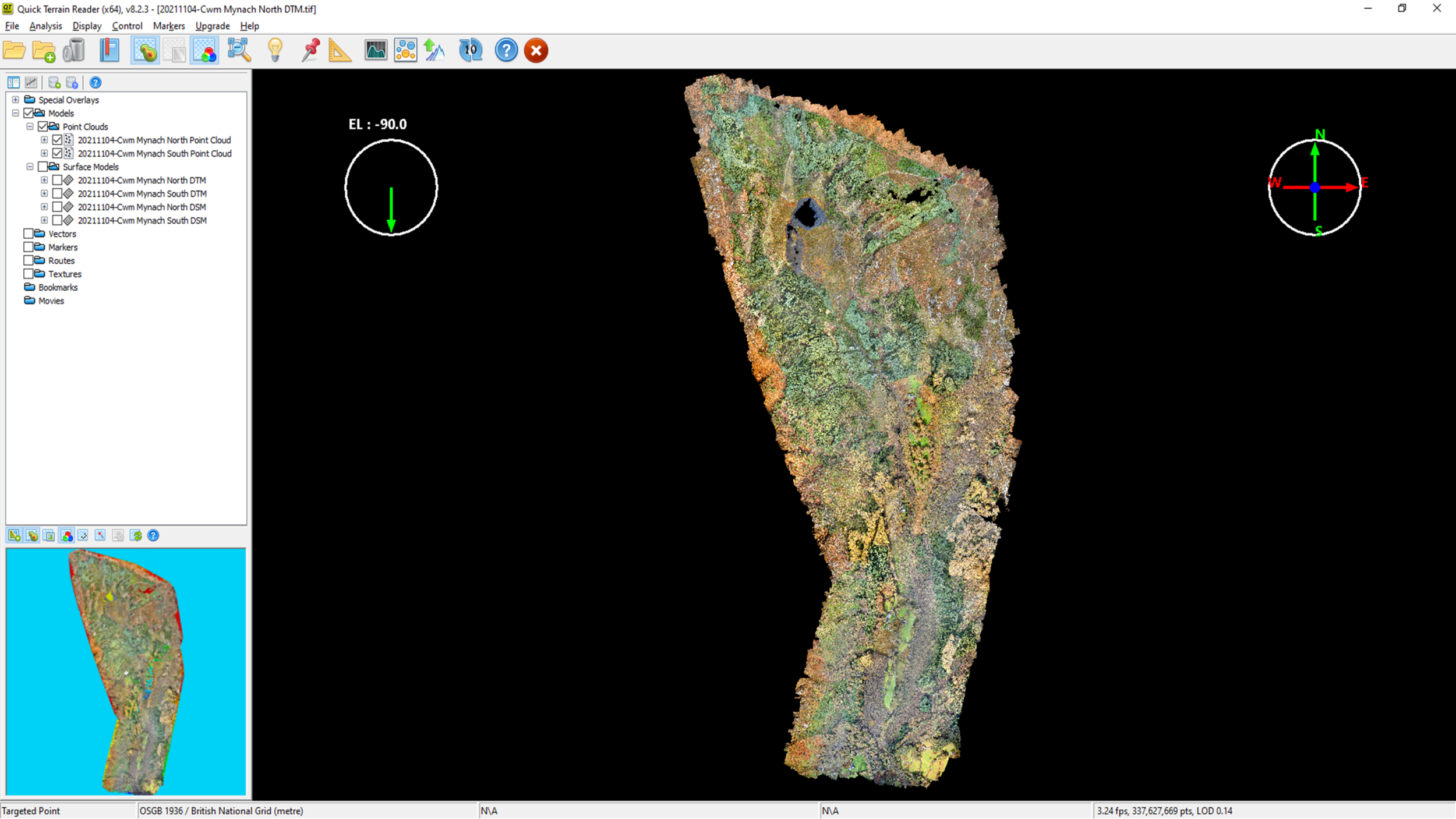
Task: Click the Add Models folder-plus icon
Action: click(x=44, y=51)
